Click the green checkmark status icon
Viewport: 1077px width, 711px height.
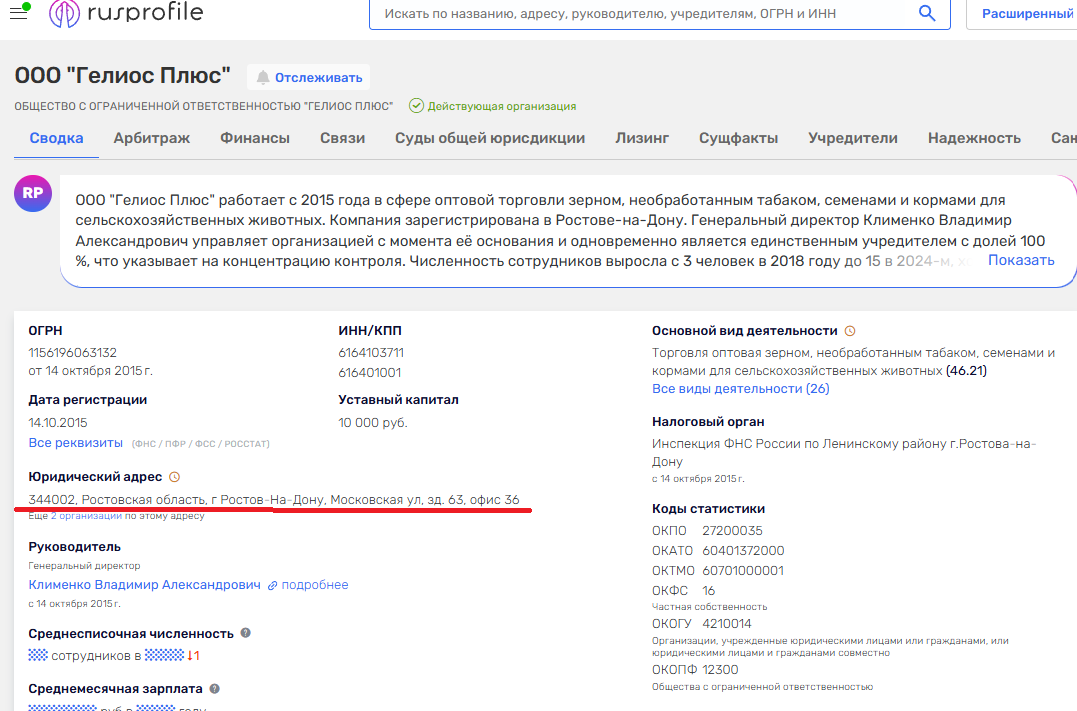[x=416, y=106]
